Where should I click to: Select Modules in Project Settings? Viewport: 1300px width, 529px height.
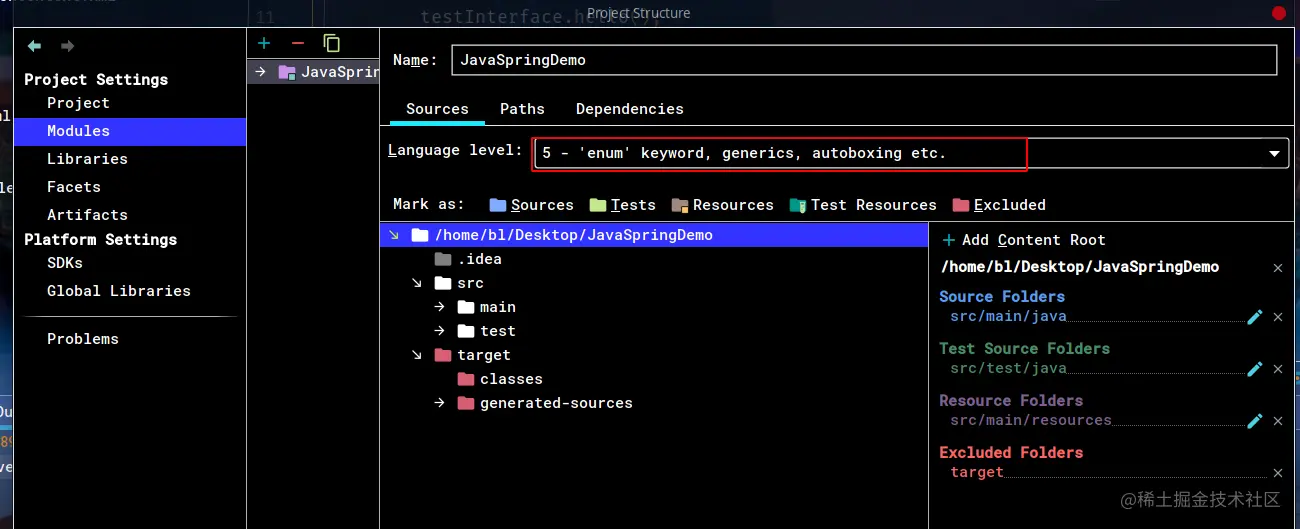130,131
